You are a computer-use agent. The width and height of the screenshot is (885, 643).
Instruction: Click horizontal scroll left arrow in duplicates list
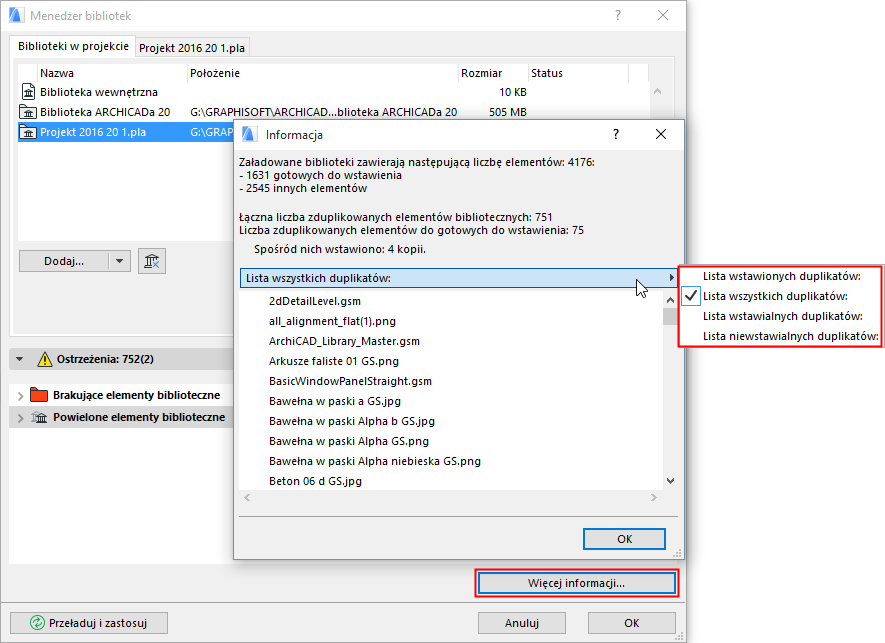247,497
